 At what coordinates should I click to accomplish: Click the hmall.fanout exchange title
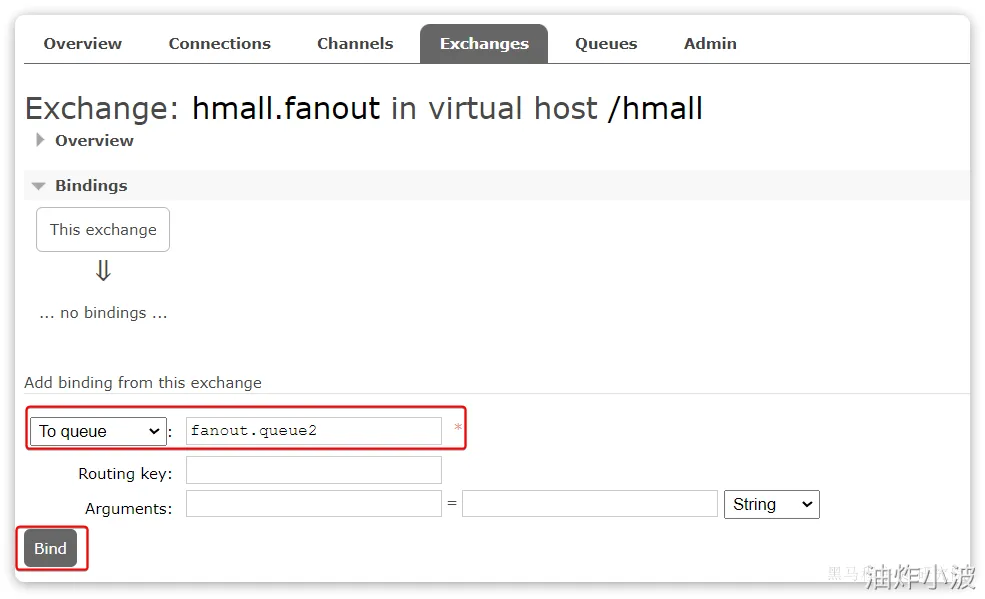click(286, 108)
